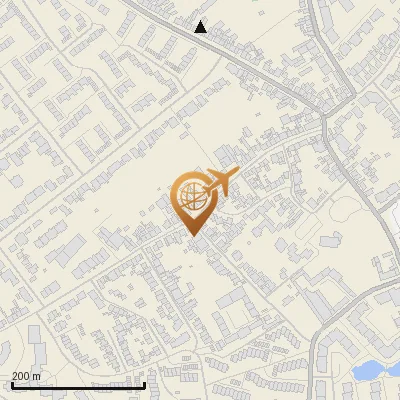400x400 pixels.
Task: Click the courtyard building south-east of pin
Action: [235, 312]
